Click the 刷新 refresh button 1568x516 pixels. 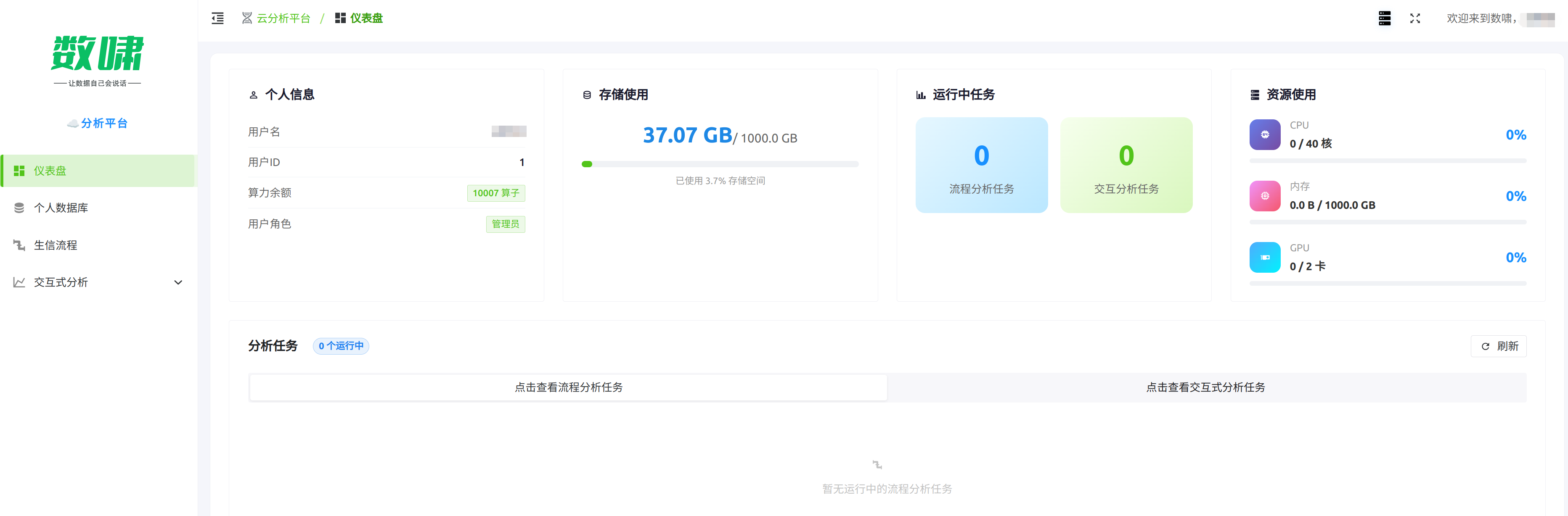point(1498,346)
